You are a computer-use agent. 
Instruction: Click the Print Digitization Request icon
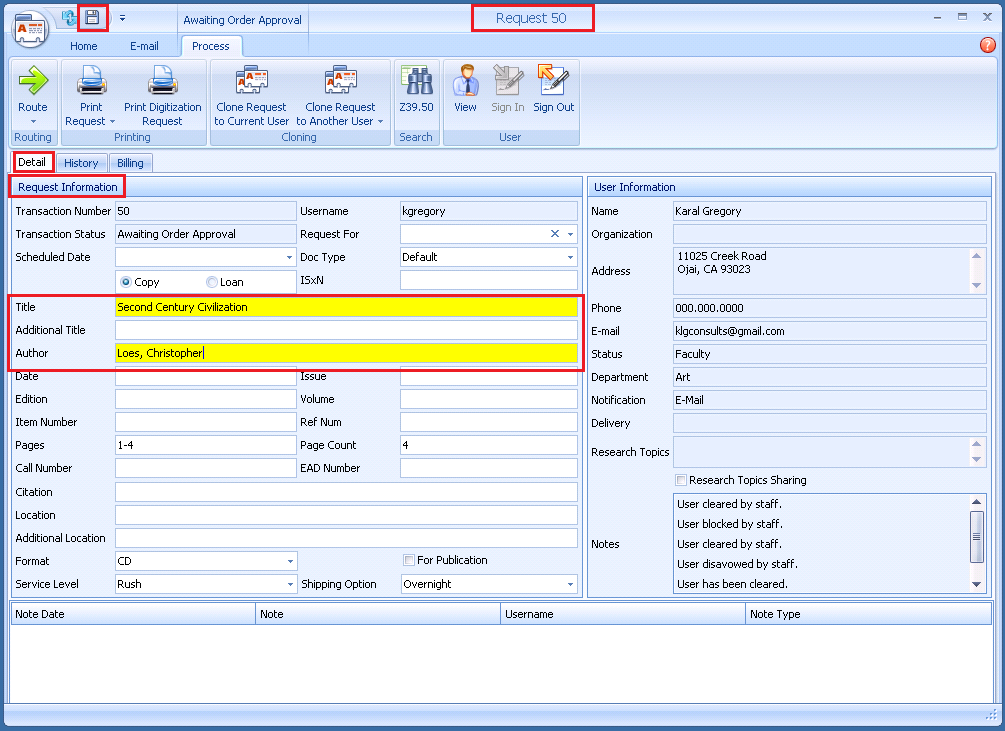click(x=162, y=81)
